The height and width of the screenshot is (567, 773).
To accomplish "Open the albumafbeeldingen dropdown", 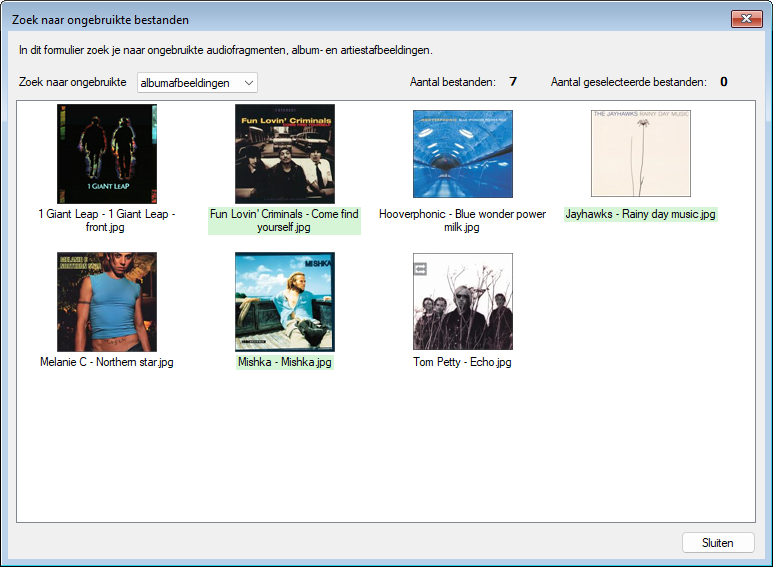I will [197, 83].
